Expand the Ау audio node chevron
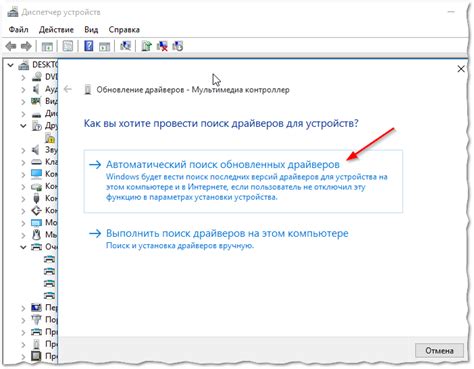The image size is (474, 369). [23, 89]
